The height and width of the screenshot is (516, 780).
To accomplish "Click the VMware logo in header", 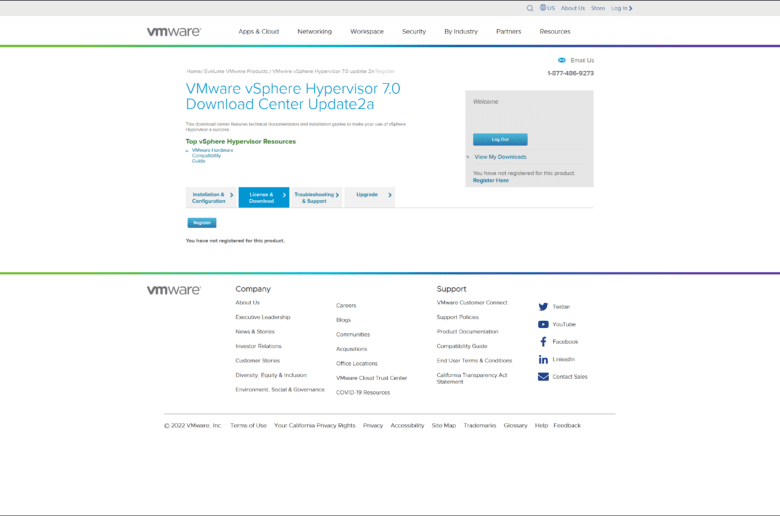I will click(x=174, y=31).
